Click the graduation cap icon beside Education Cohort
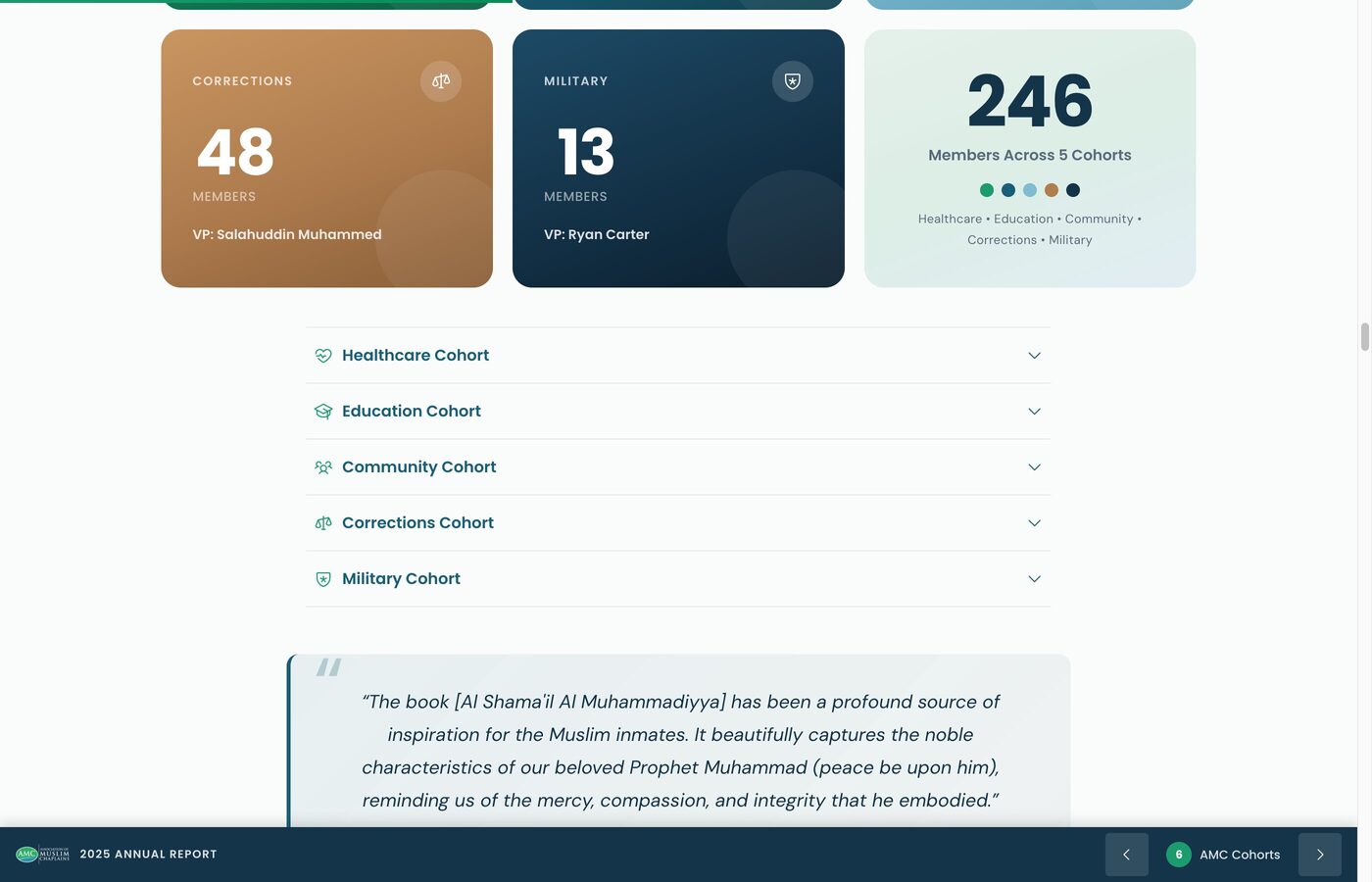The width and height of the screenshot is (1372, 882). coord(323,412)
